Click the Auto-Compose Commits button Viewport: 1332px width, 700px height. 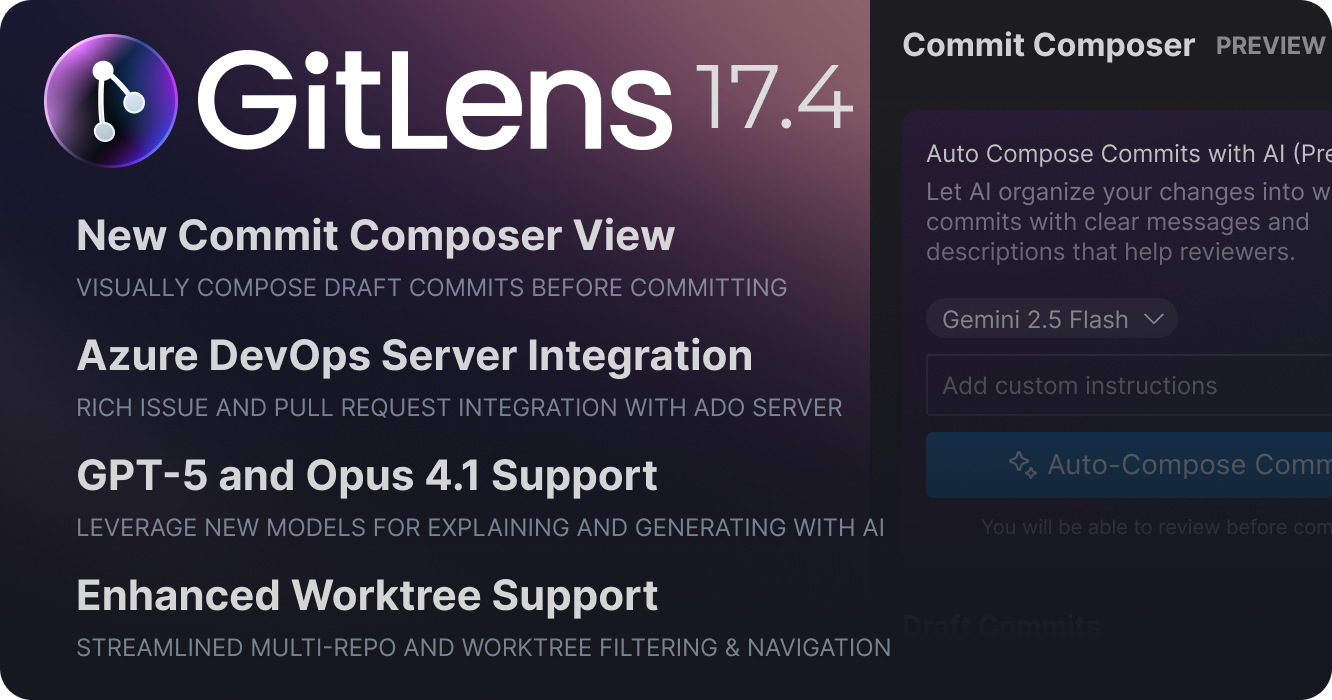[x=1129, y=465]
